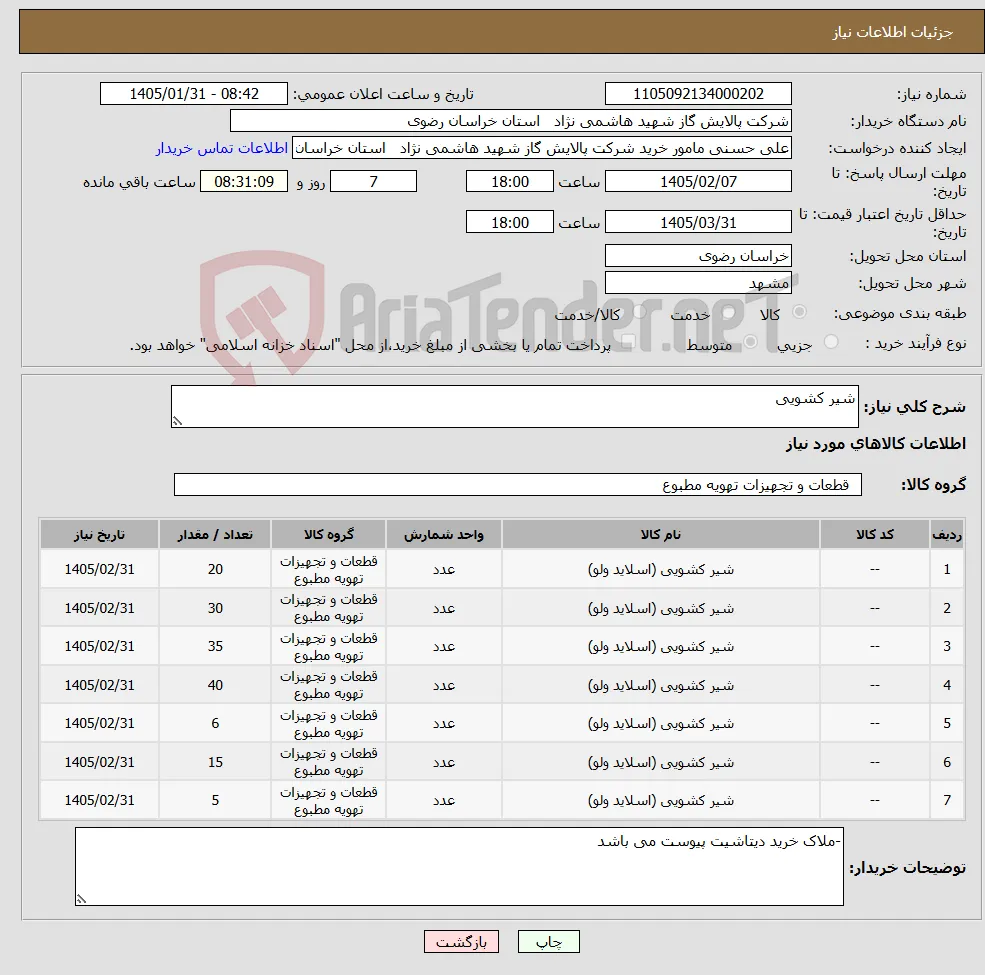Click the بازگشت (back) button

pyautogui.click(x=461, y=942)
